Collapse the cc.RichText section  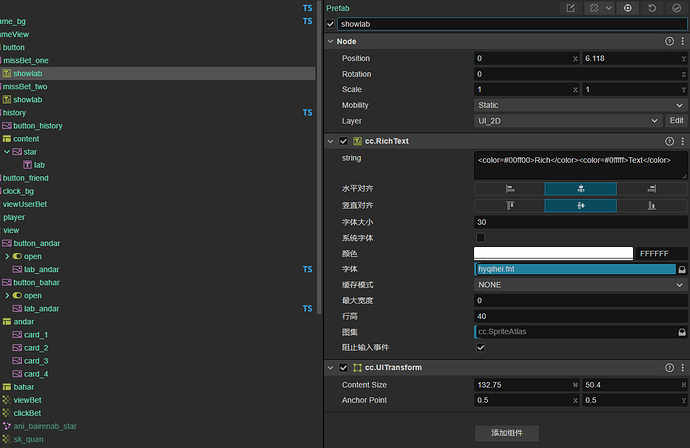point(330,141)
